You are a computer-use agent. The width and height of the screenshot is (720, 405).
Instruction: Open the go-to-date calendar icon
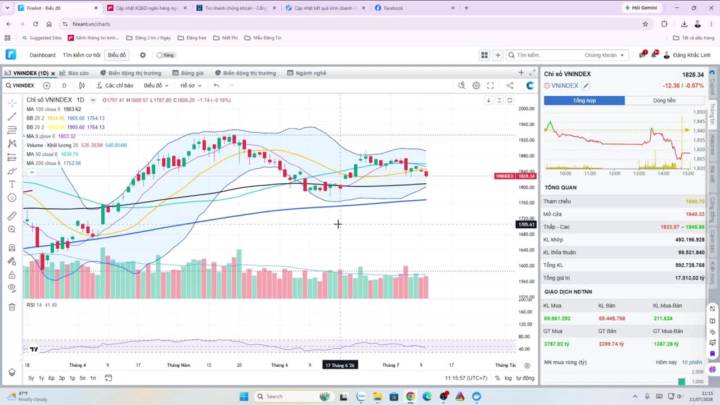(x=108, y=378)
